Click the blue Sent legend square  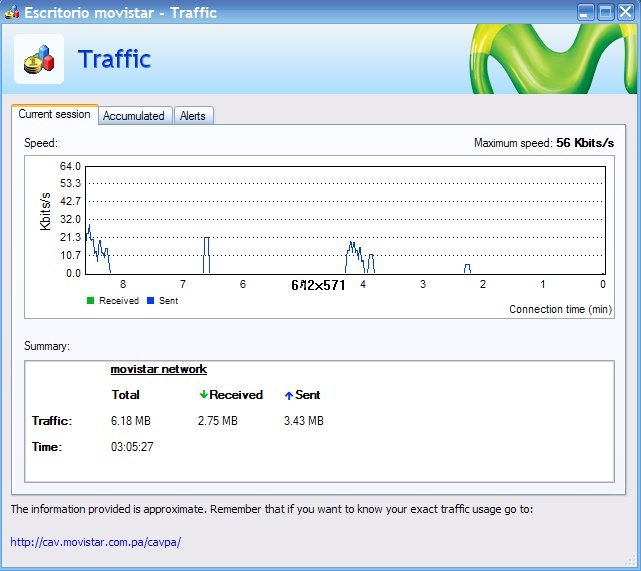[x=150, y=300]
